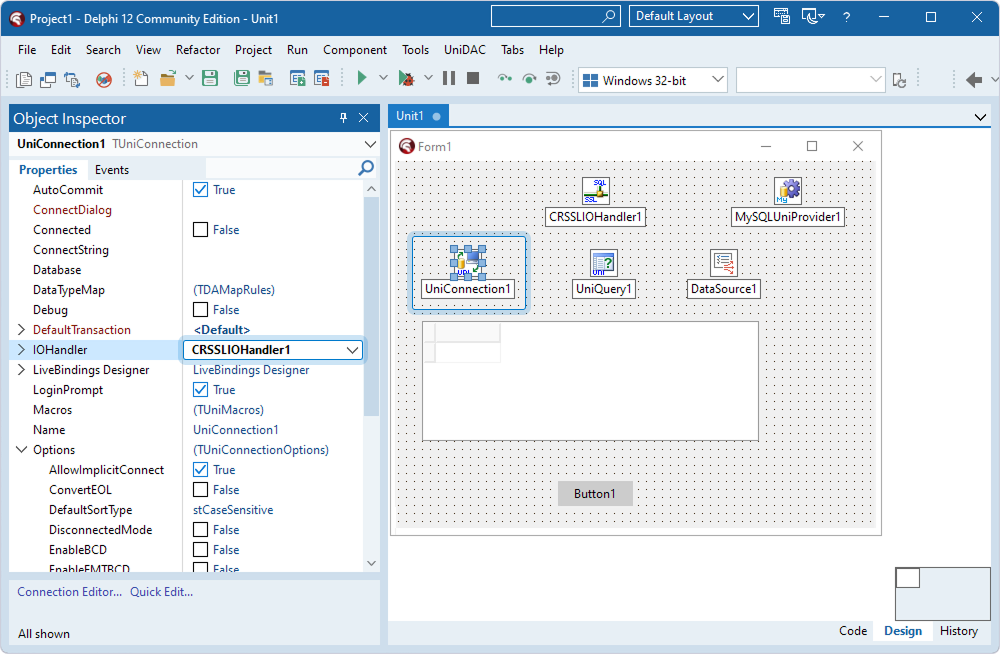The width and height of the screenshot is (1000, 654).
Task: Click the Quick Edit link
Action: 161,591
